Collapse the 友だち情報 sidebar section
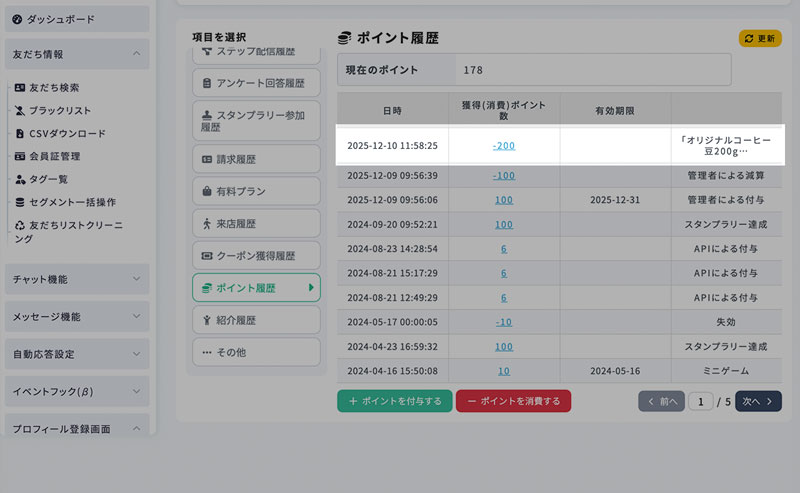The width and height of the screenshot is (800, 493). (x=136, y=54)
